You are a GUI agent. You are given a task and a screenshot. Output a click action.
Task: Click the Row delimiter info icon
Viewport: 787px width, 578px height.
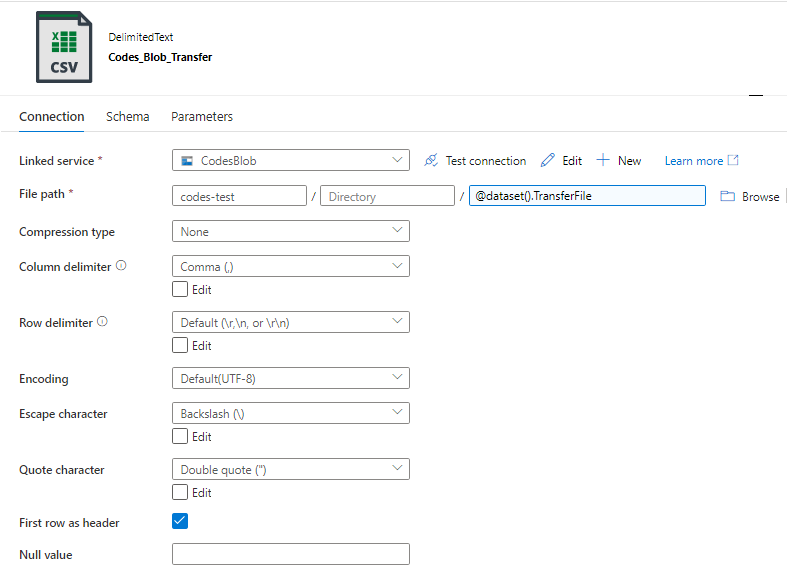102,322
